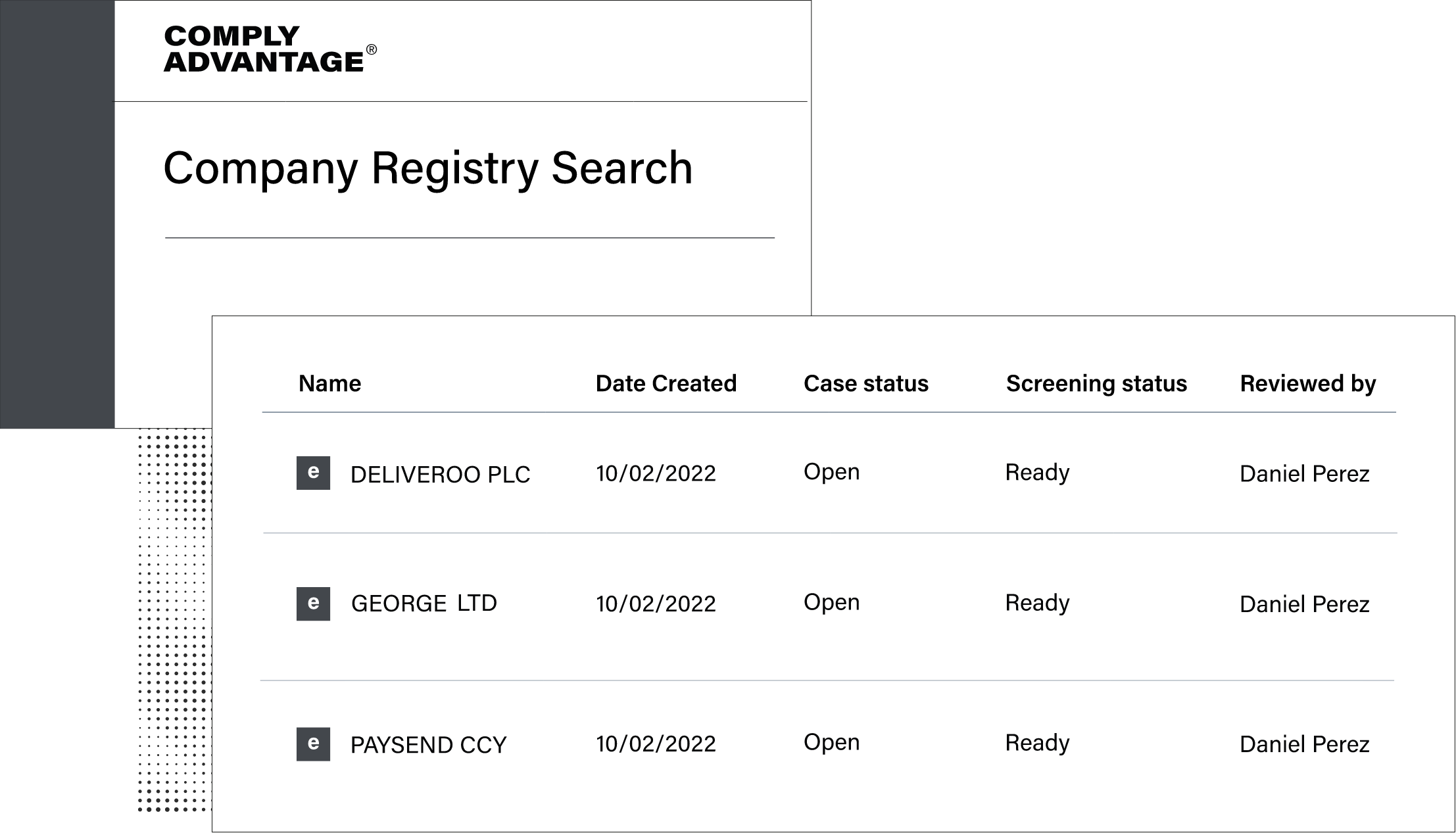Open the GEORGE LTD company row

tap(829, 606)
